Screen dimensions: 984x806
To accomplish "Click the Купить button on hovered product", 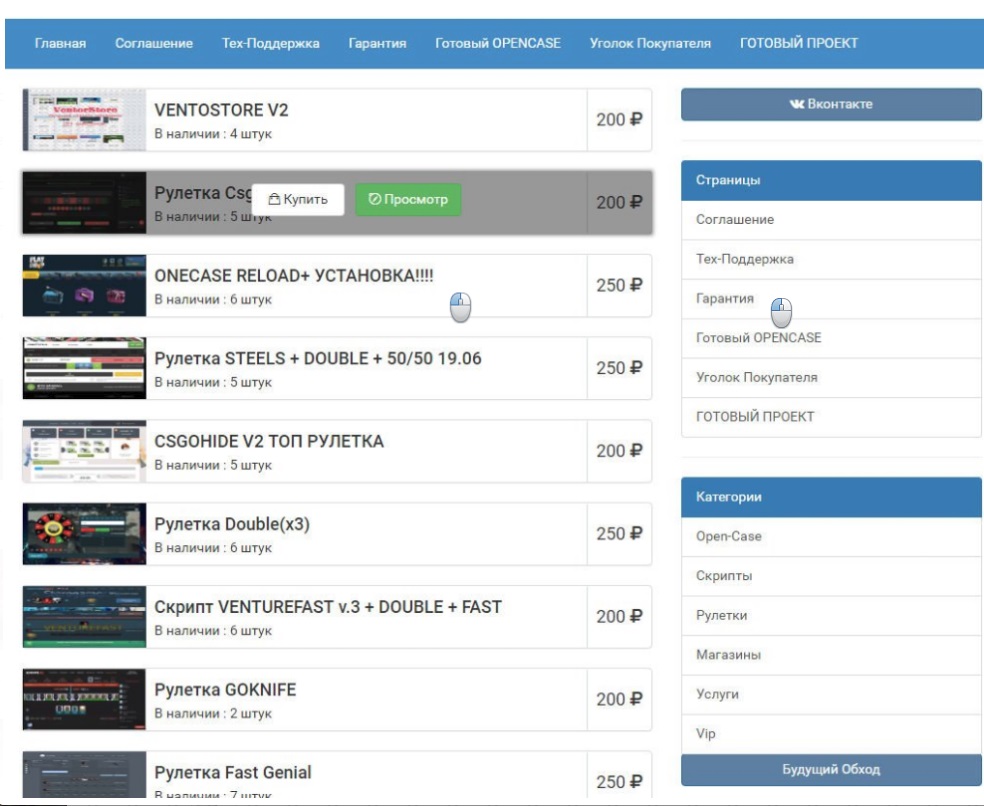I will 297,200.
